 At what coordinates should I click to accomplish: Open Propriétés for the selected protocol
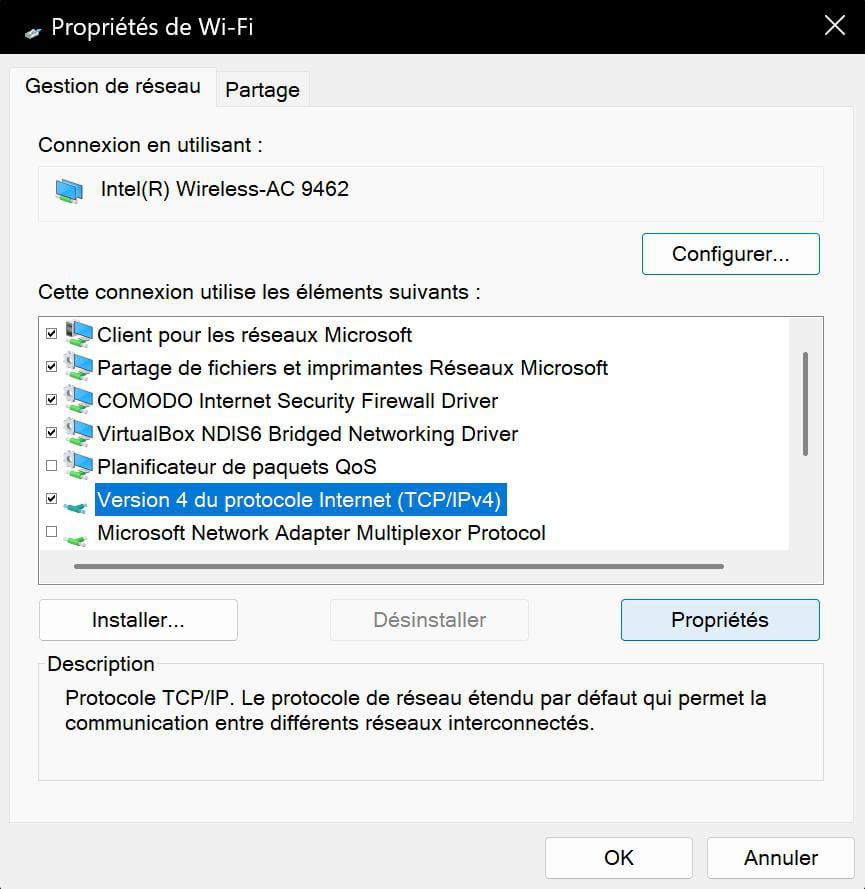[x=720, y=620]
